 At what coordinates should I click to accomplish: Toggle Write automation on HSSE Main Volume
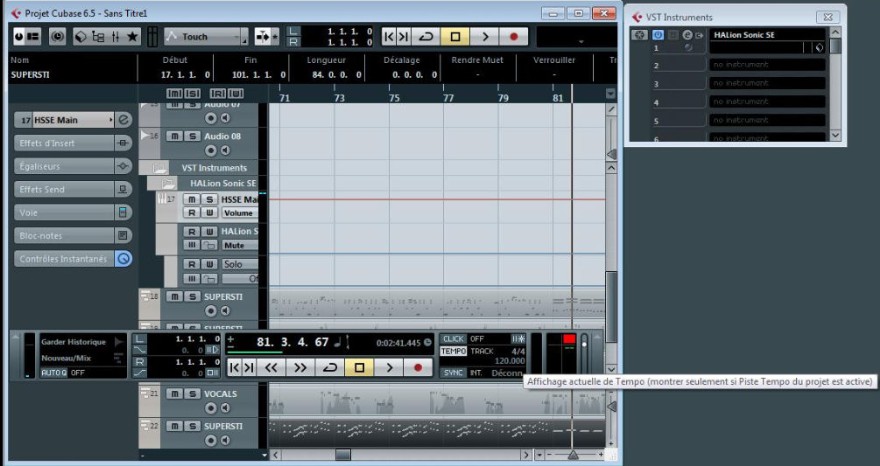(209, 213)
